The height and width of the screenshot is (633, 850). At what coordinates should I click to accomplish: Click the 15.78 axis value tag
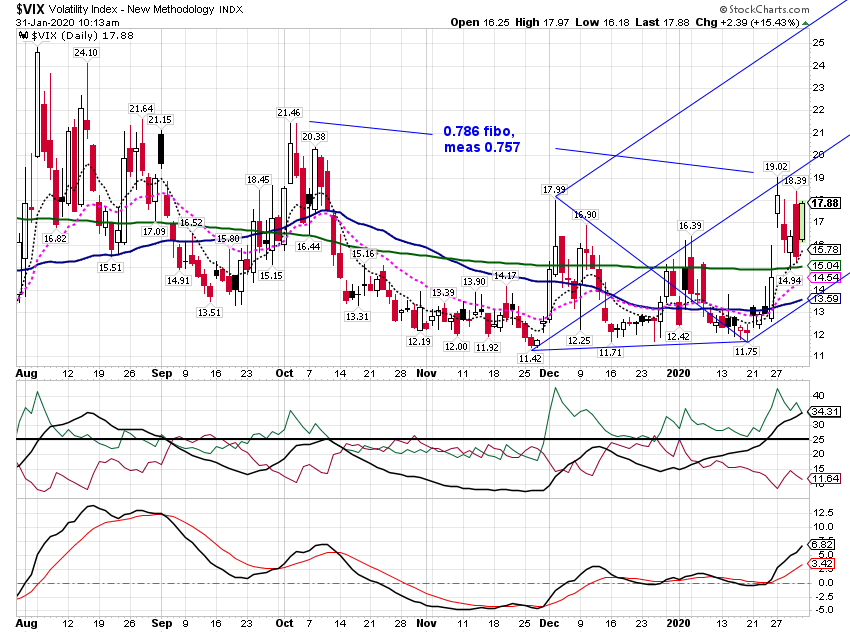825,249
